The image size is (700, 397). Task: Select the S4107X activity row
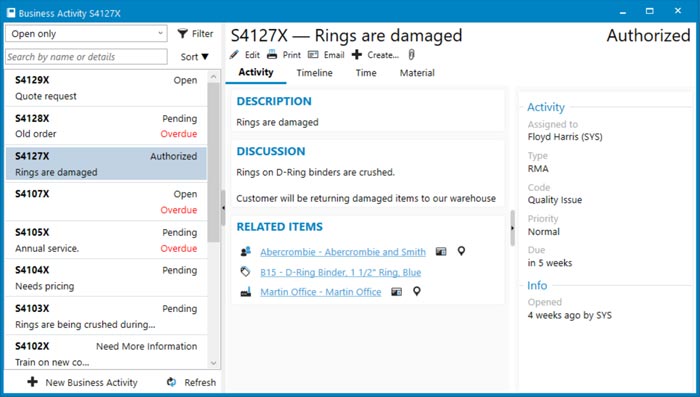[x=106, y=202]
